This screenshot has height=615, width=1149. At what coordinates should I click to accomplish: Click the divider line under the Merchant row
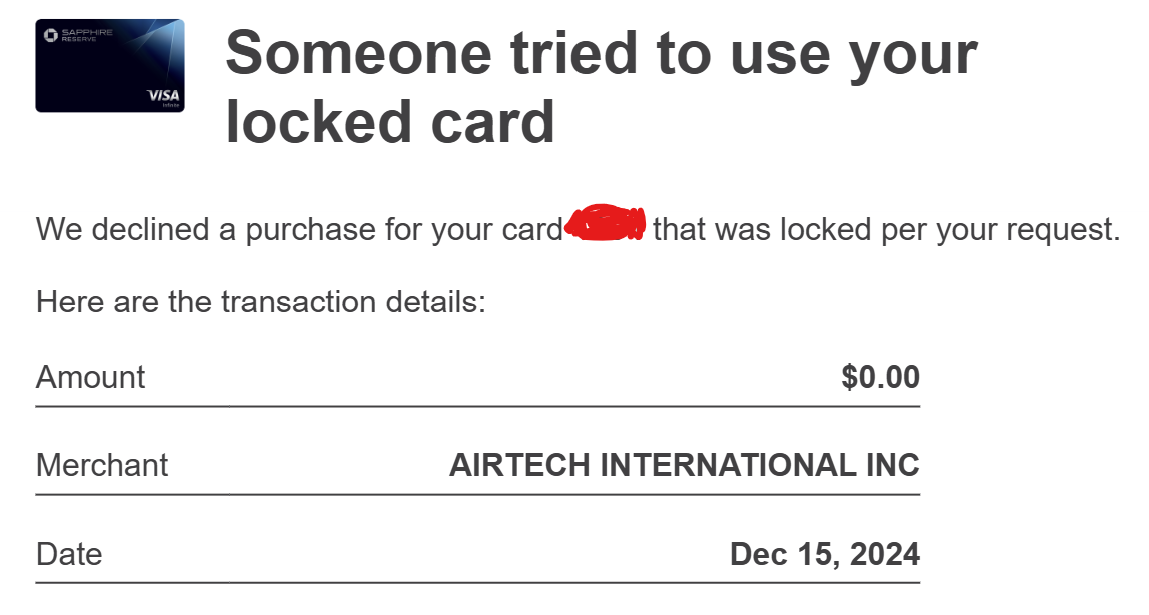[x=477, y=494]
